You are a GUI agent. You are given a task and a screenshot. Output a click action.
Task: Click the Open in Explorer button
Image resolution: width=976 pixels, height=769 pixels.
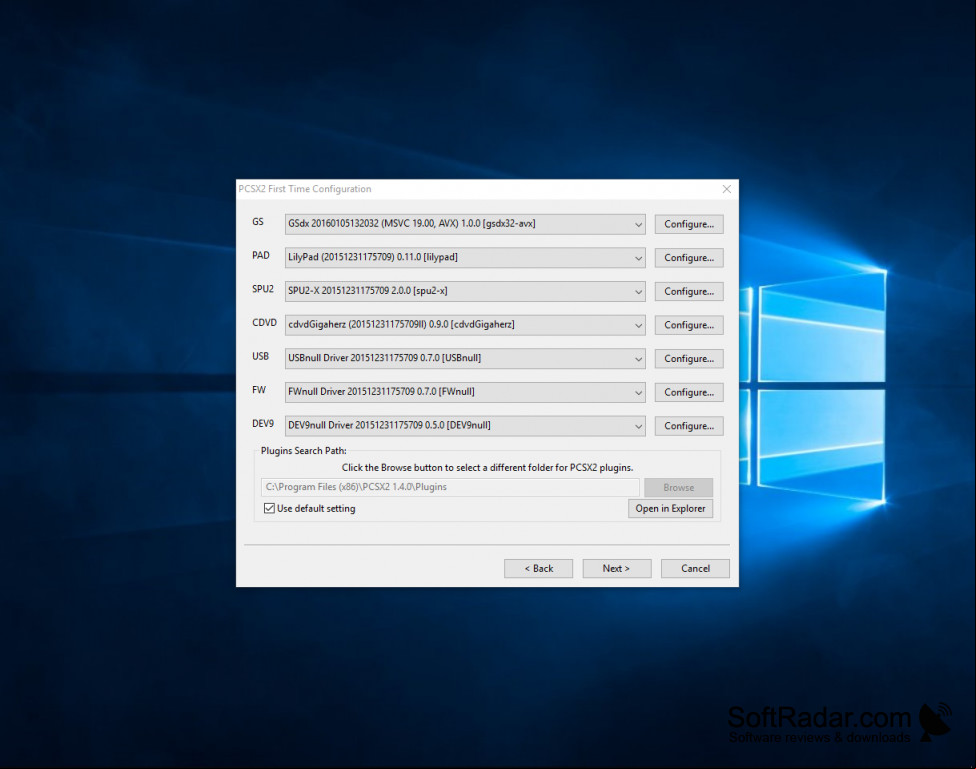(x=670, y=509)
